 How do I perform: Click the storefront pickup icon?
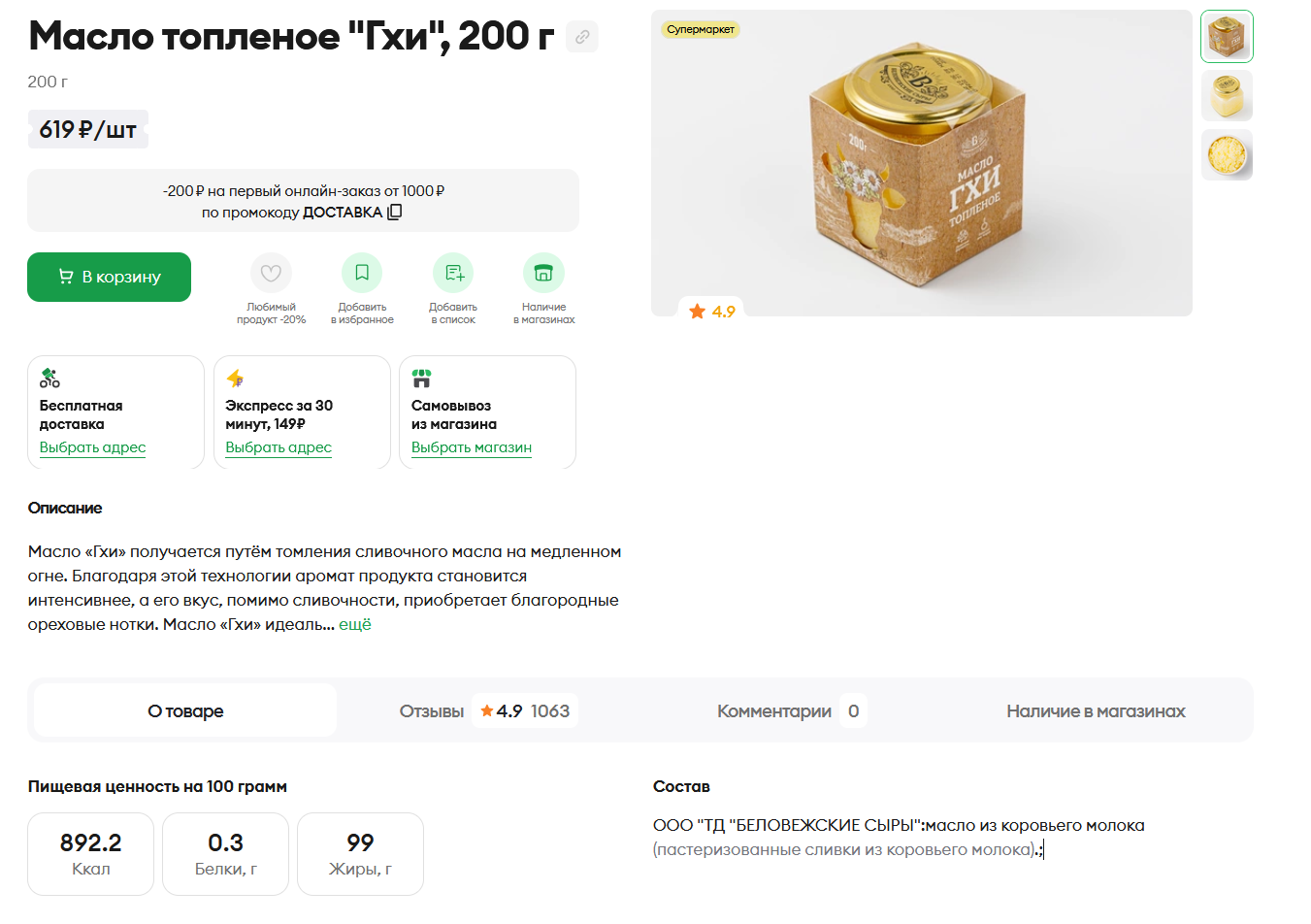click(421, 379)
